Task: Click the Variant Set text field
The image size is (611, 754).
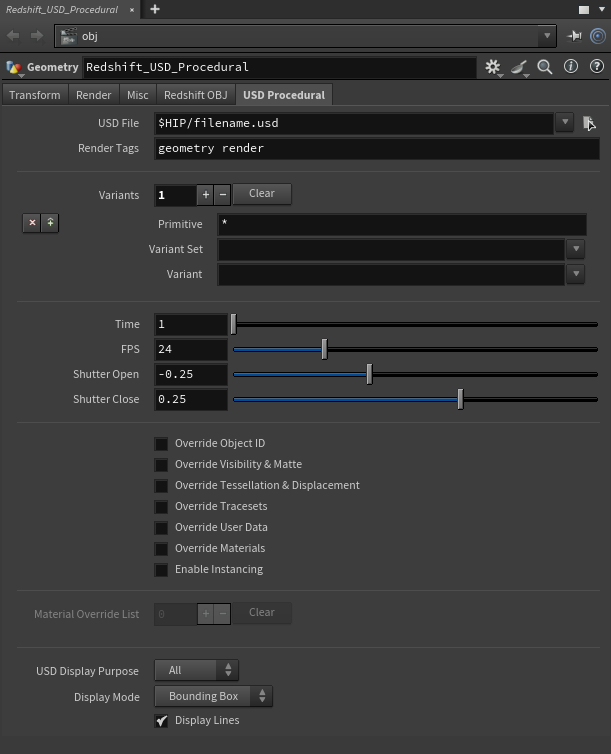Action: click(391, 249)
